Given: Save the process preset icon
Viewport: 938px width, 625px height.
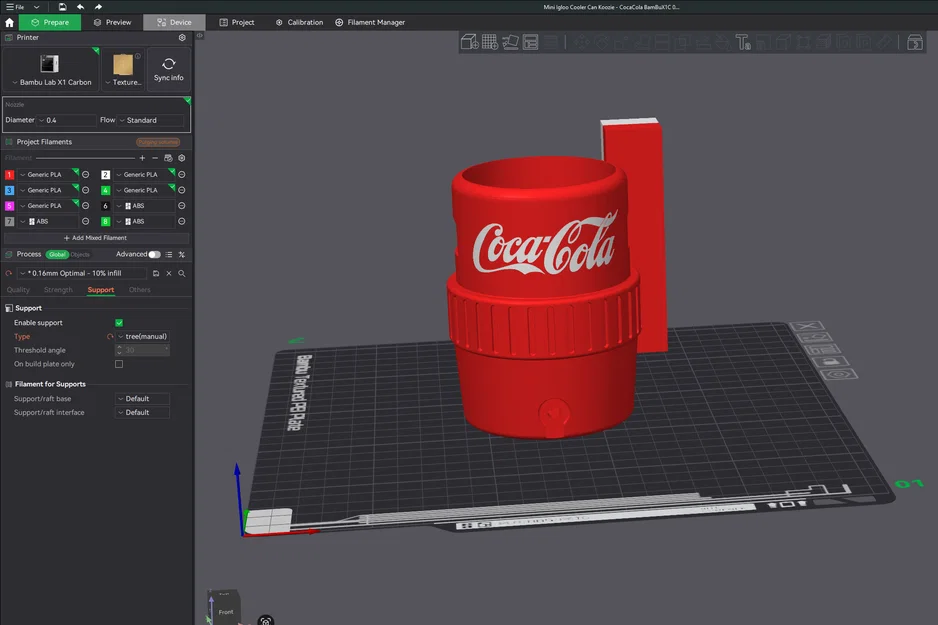Looking at the screenshot, I should [156, 273].
